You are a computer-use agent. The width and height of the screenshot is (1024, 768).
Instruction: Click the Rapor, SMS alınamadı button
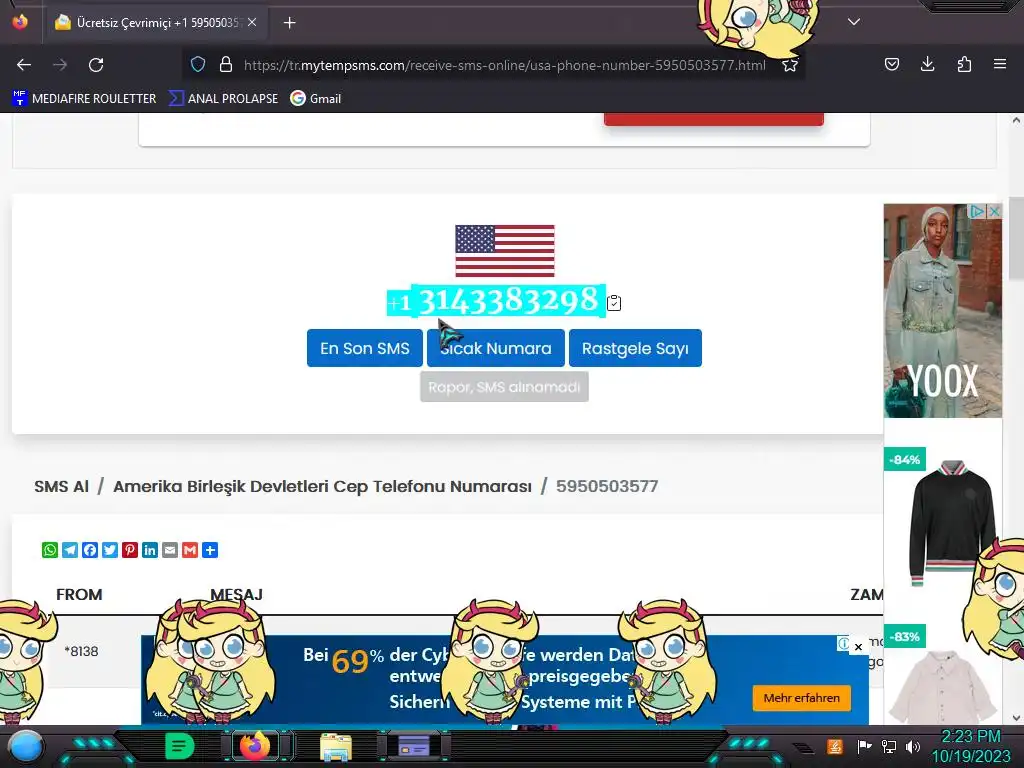[504, 387]
